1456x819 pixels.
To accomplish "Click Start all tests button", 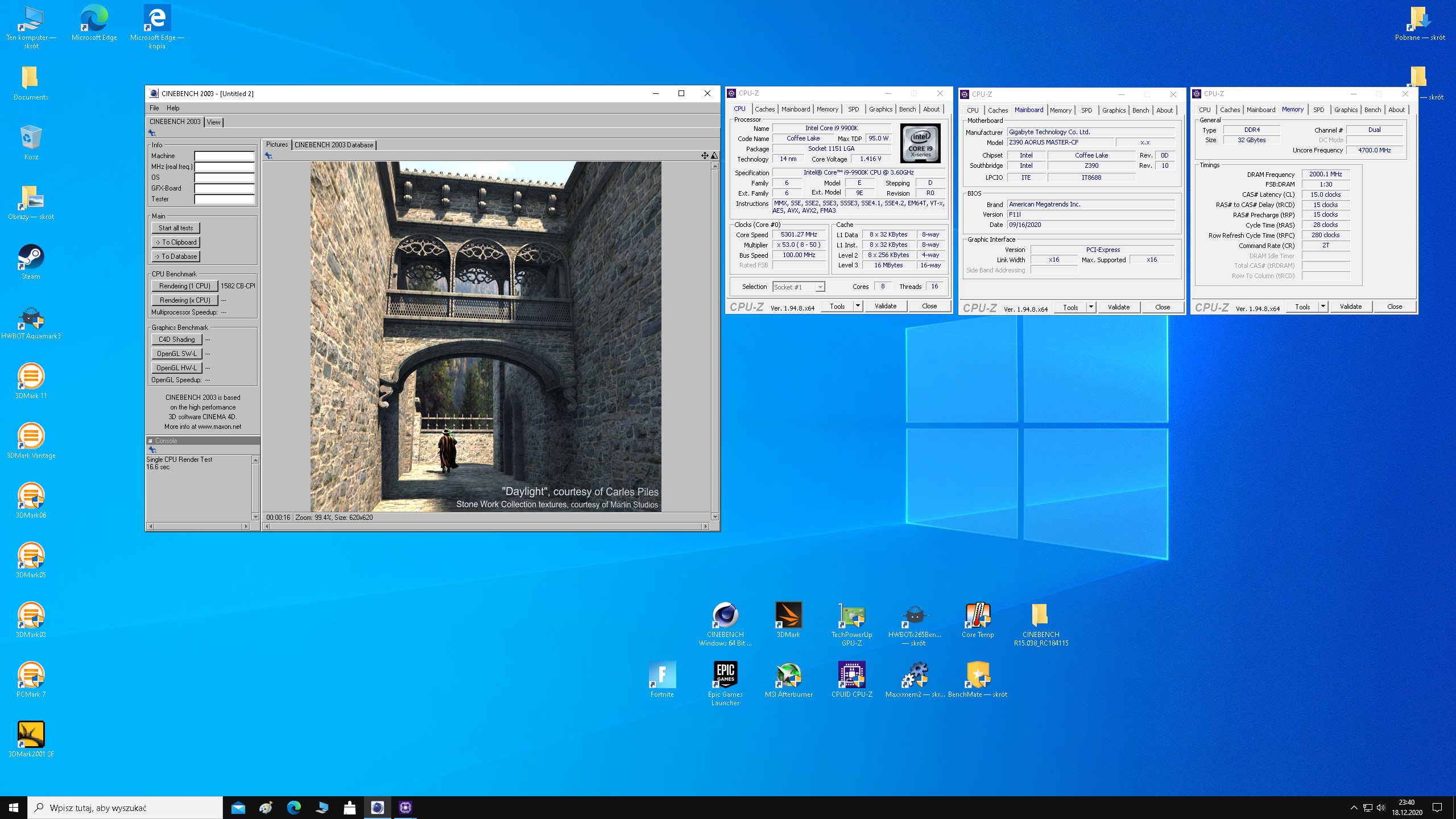I will pyautogui.click(x=176, y=228).
